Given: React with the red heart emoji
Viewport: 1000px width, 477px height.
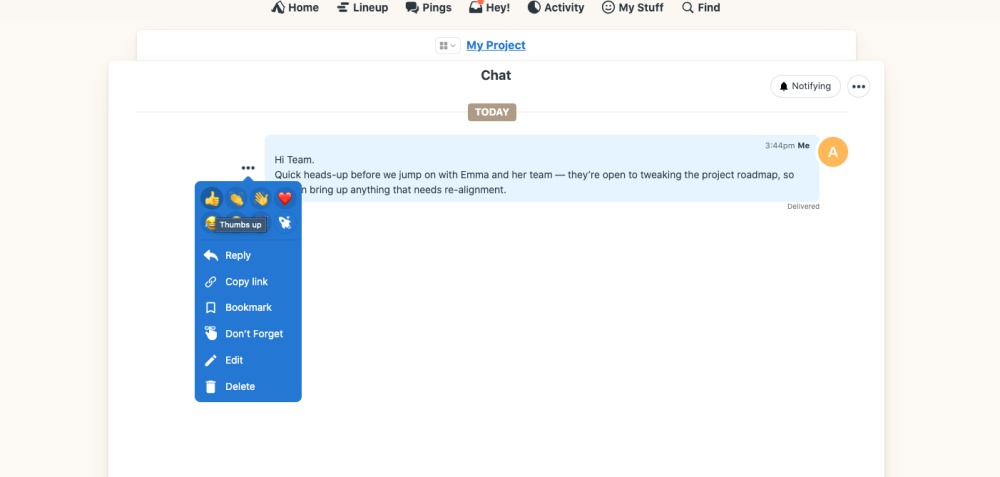Looking at the screenshot, I should (x=285, y=199).
